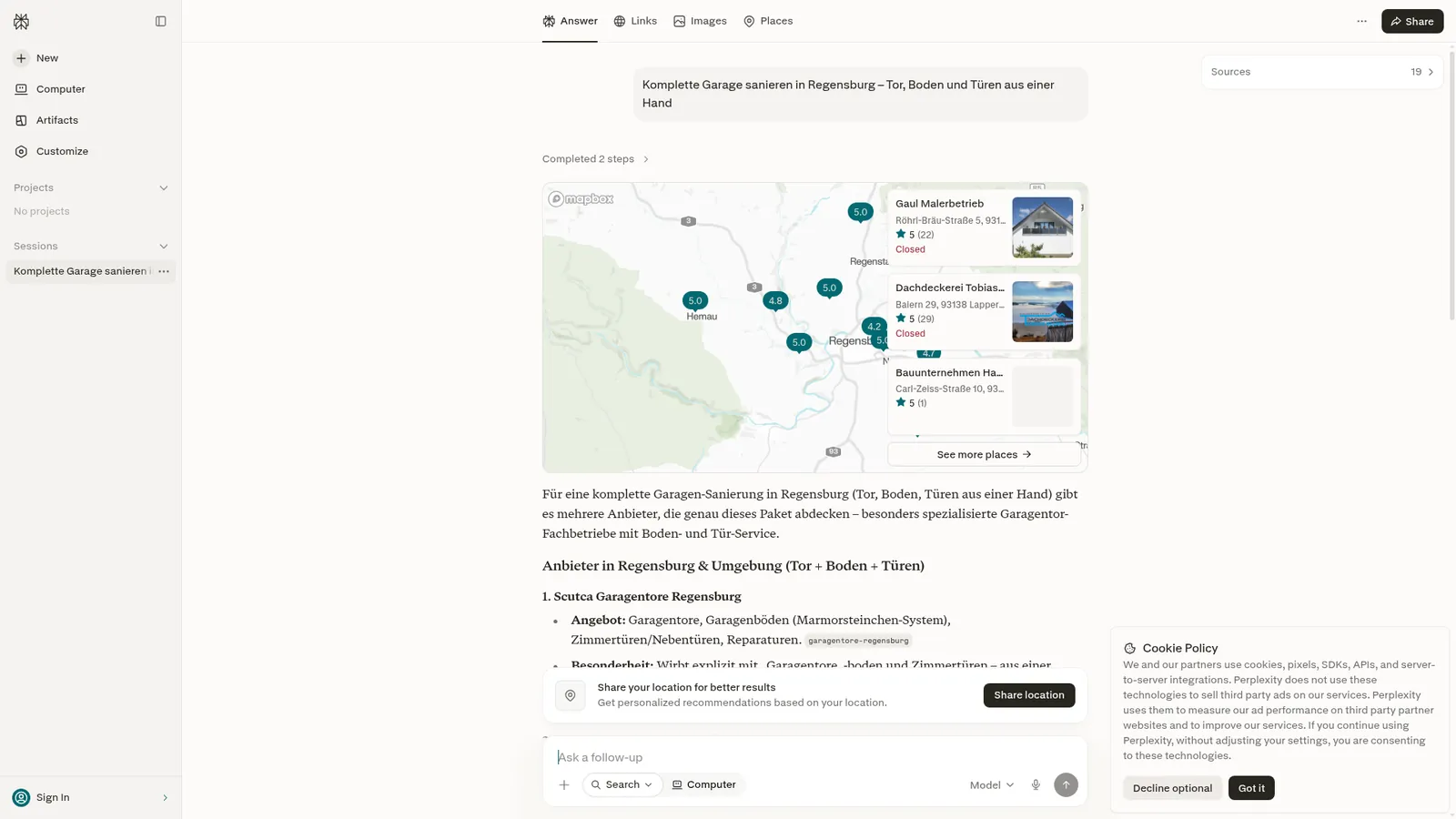Switch to the Images tab
This screenshot has width=1456, height=819.
(700, 21)
